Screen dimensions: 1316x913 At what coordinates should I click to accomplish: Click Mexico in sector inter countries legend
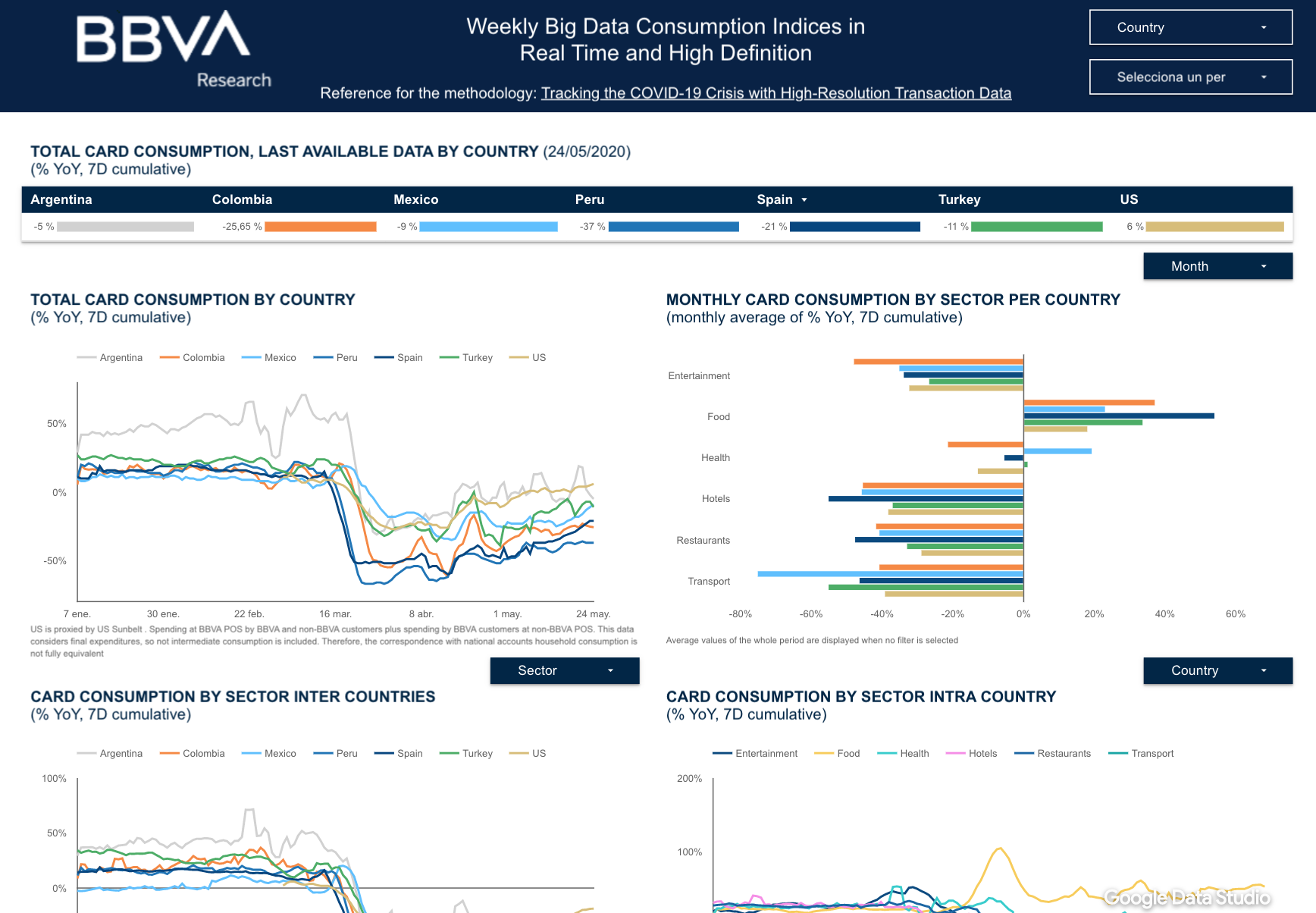click(269, 753)
